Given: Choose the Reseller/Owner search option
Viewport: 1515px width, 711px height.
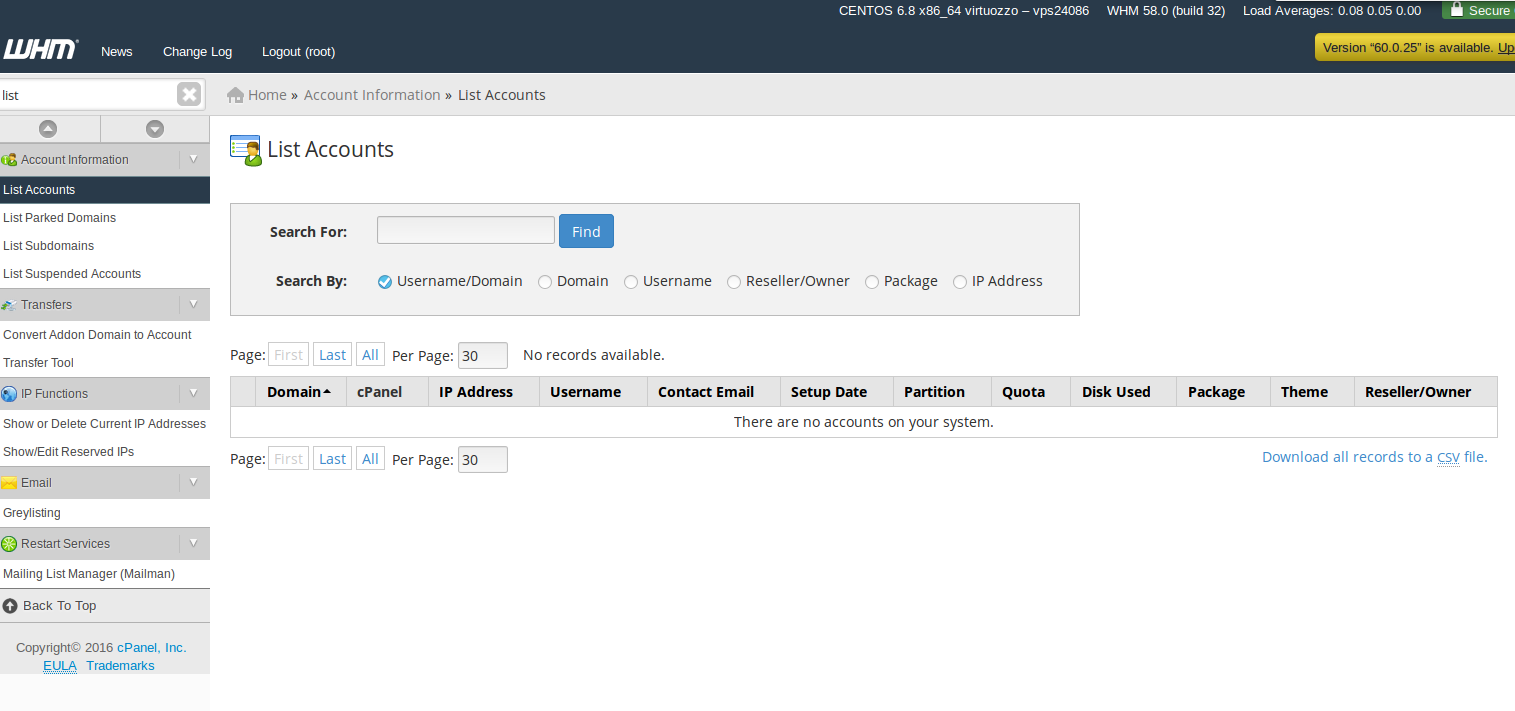Looking at the screenshot, I should 734,282.
